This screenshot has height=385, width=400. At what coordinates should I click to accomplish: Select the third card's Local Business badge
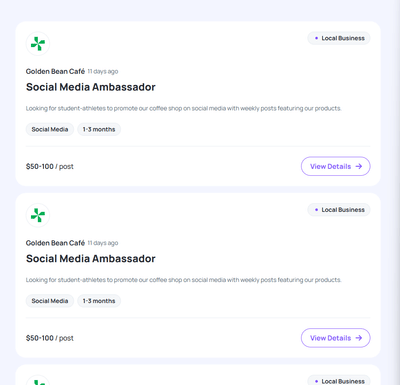(339, 381)
